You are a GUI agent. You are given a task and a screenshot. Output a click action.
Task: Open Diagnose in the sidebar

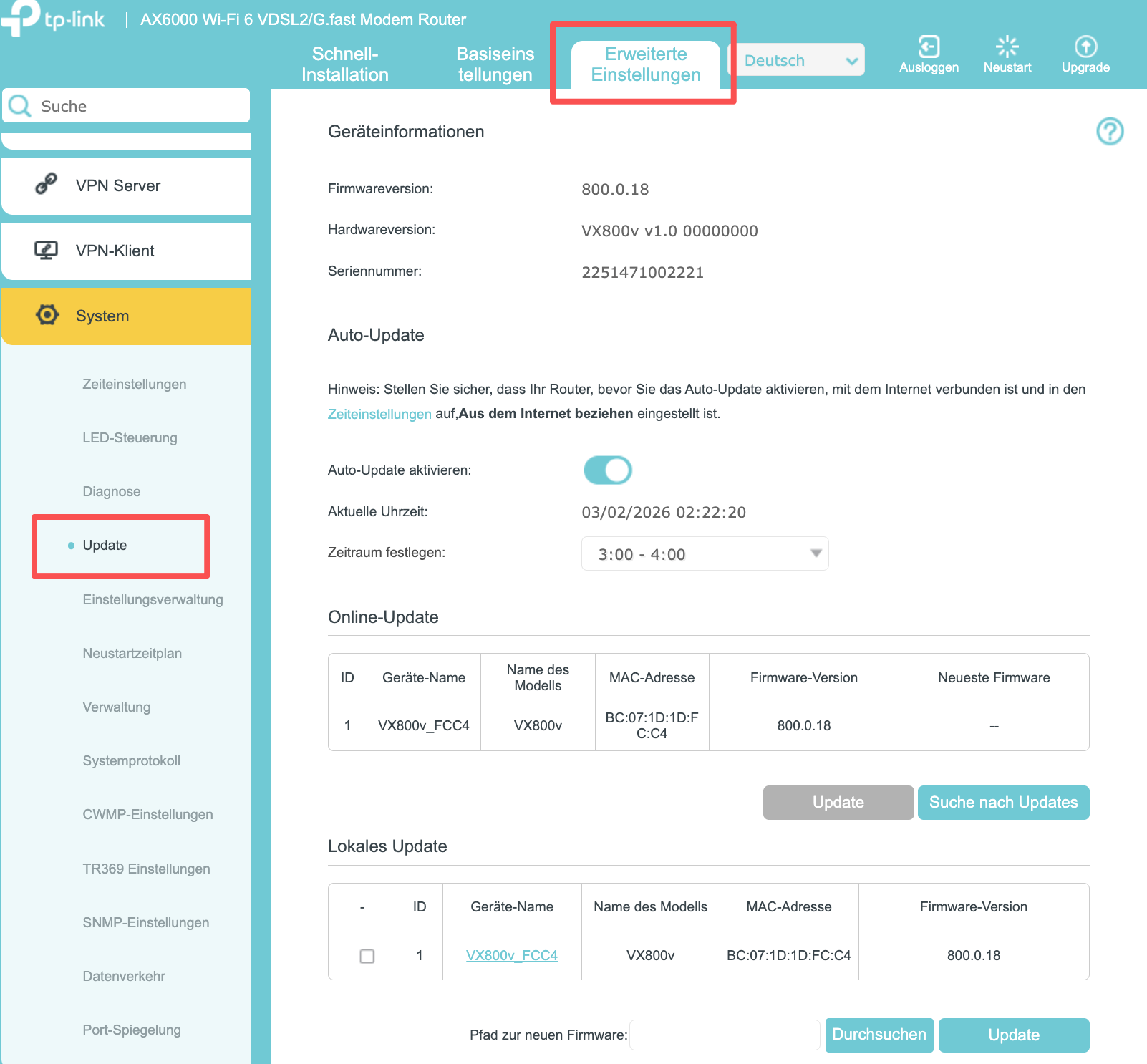(112, 491)
